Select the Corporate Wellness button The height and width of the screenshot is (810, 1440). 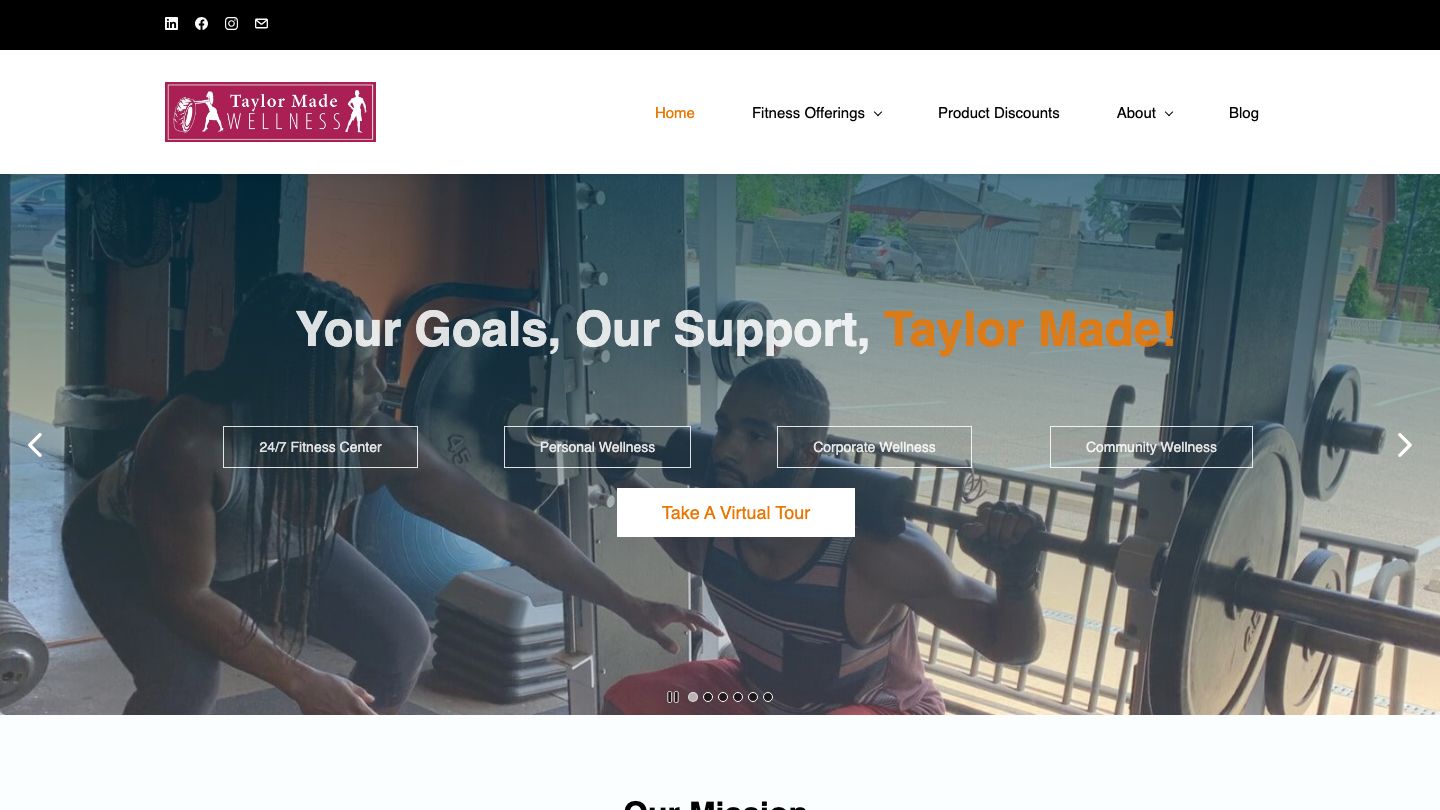[x=874, y=447]
